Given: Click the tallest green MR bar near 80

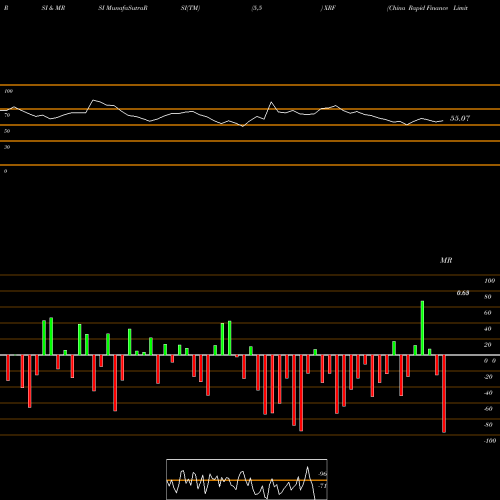Looking at the screenshot, I should pyautogui.click(x=422, y=328).
